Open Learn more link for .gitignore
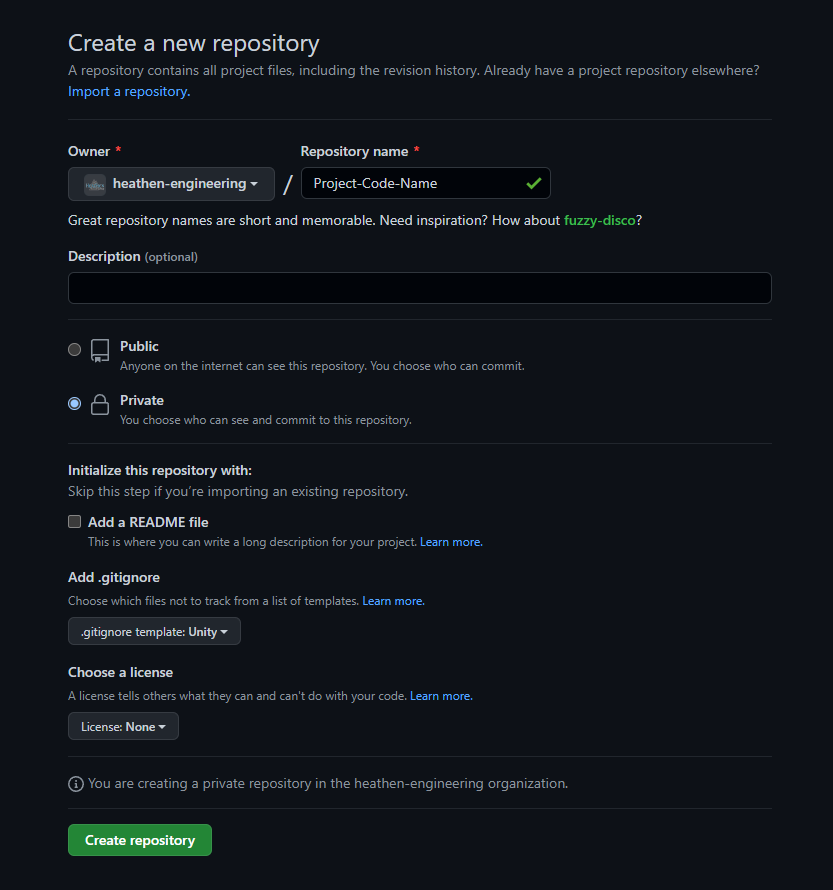This screenshot has height=890, width=833. 393,601
